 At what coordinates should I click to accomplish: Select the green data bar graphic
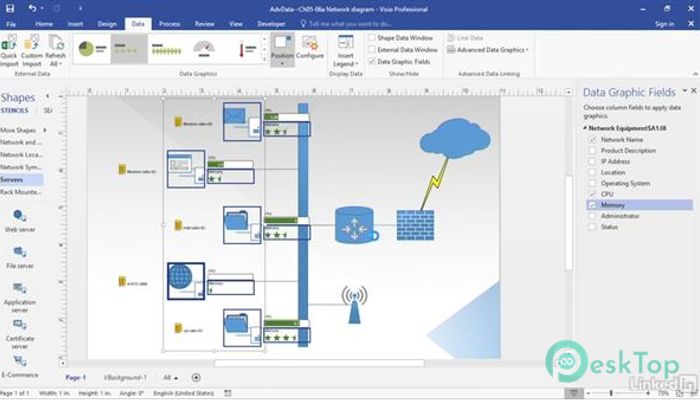167,49
